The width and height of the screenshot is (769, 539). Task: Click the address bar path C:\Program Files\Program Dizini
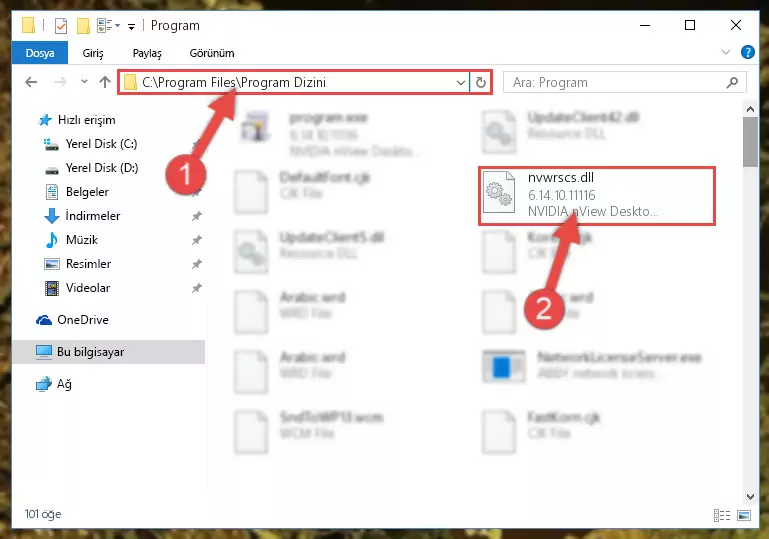pos(234,82)
